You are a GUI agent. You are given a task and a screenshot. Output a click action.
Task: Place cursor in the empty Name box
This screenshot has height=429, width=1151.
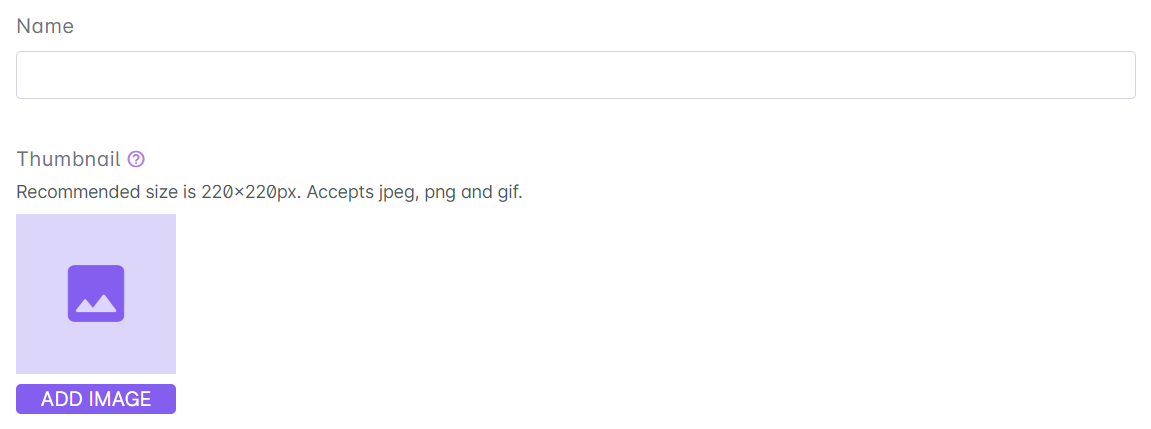coord(575,75)
